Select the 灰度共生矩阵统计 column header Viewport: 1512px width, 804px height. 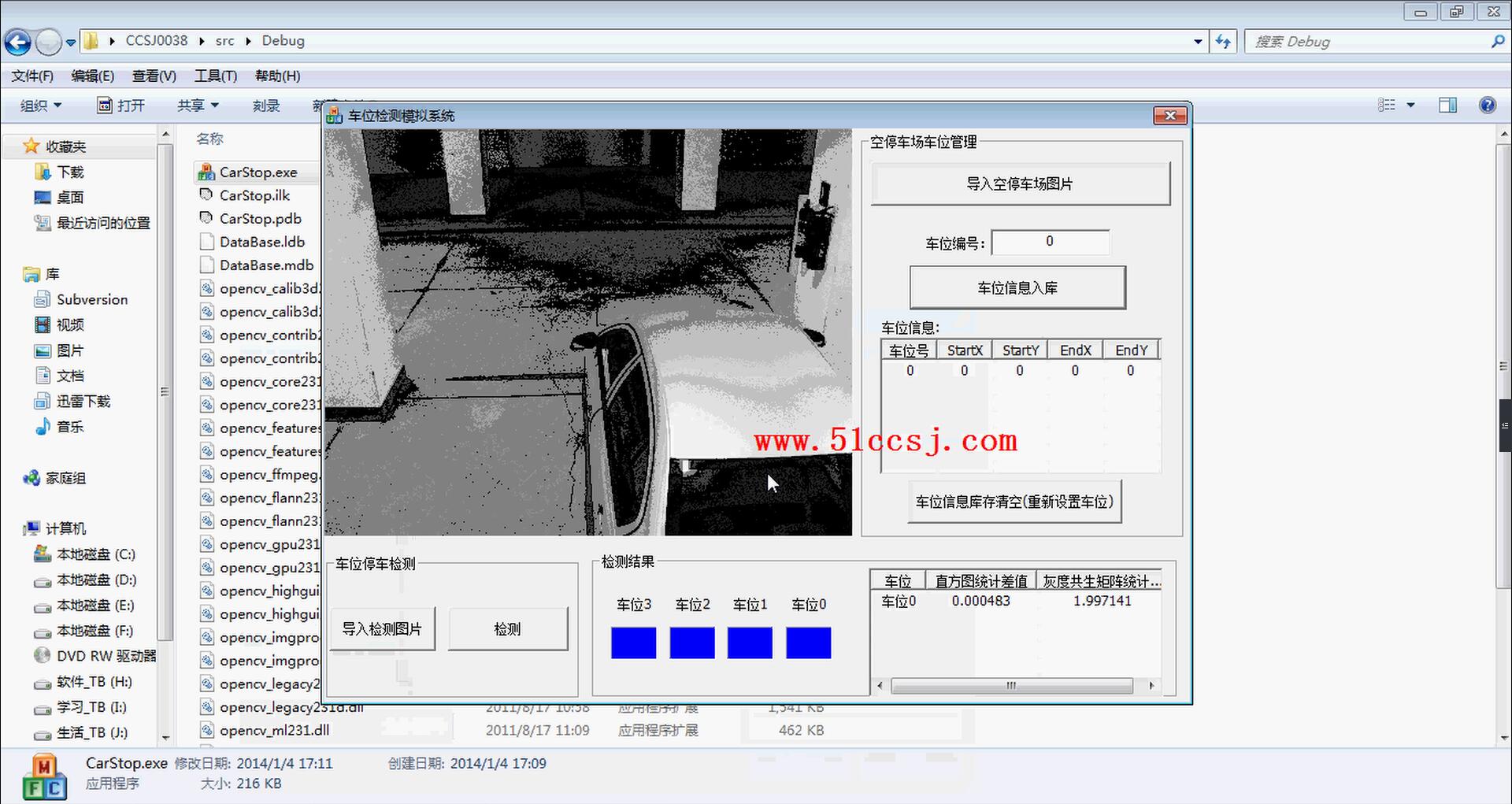1101,581
